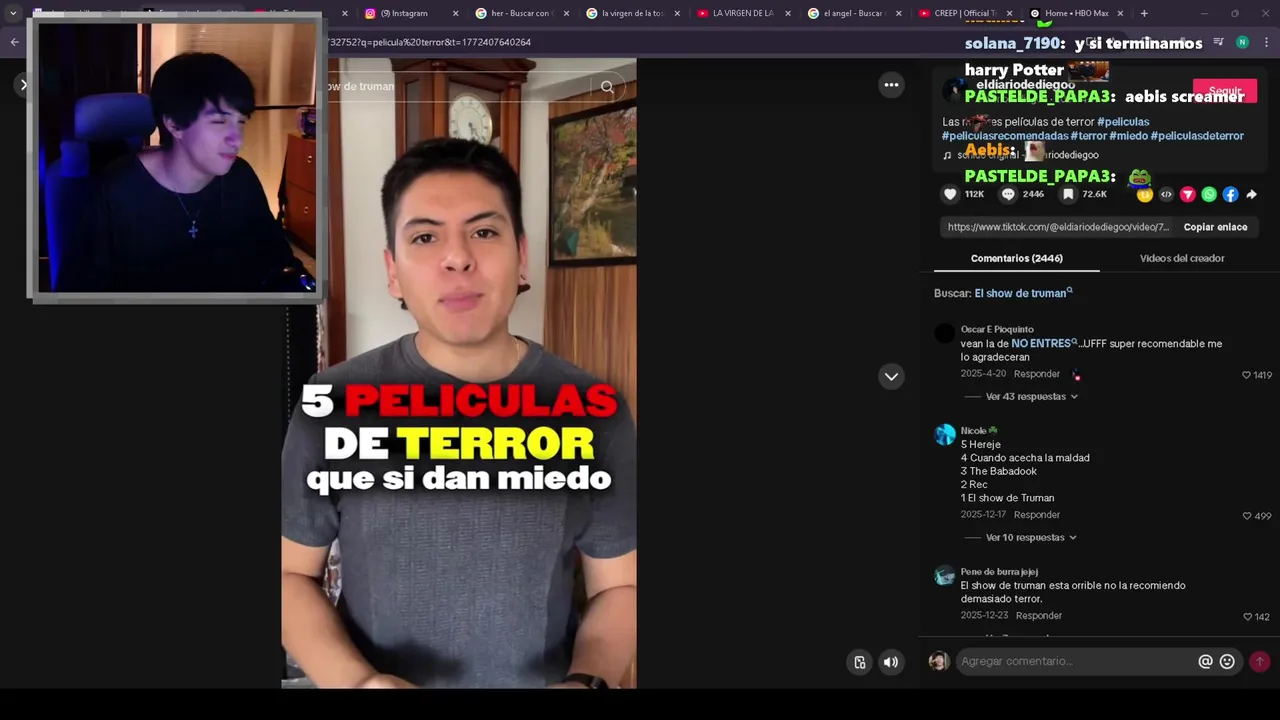Click the 'NO ENTRES' search link in comment
Image resolution: width=1280 pixels, height=720 pixels.
1044,343
